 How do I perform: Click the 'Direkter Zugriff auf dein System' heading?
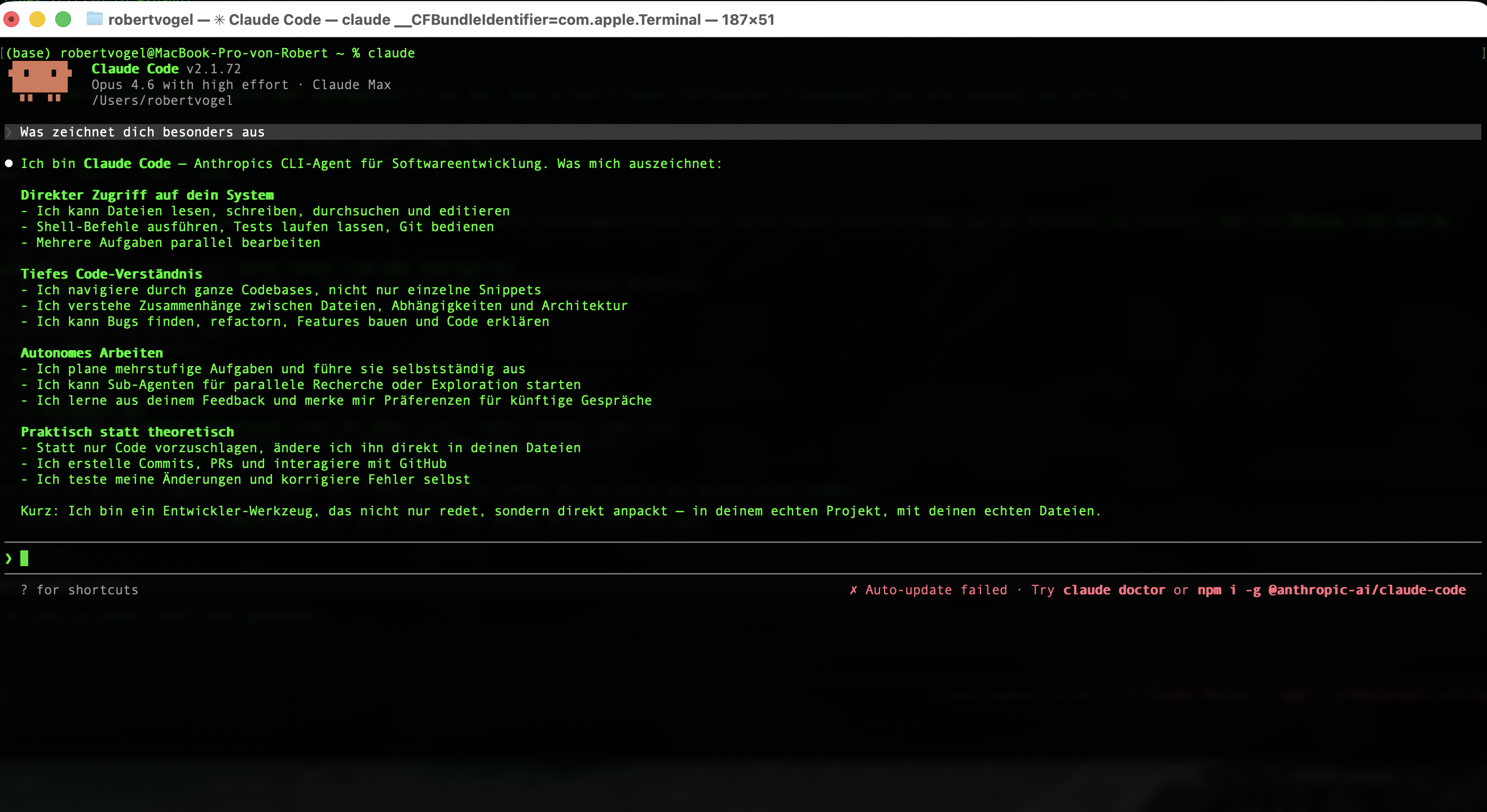tap(147, 195)
